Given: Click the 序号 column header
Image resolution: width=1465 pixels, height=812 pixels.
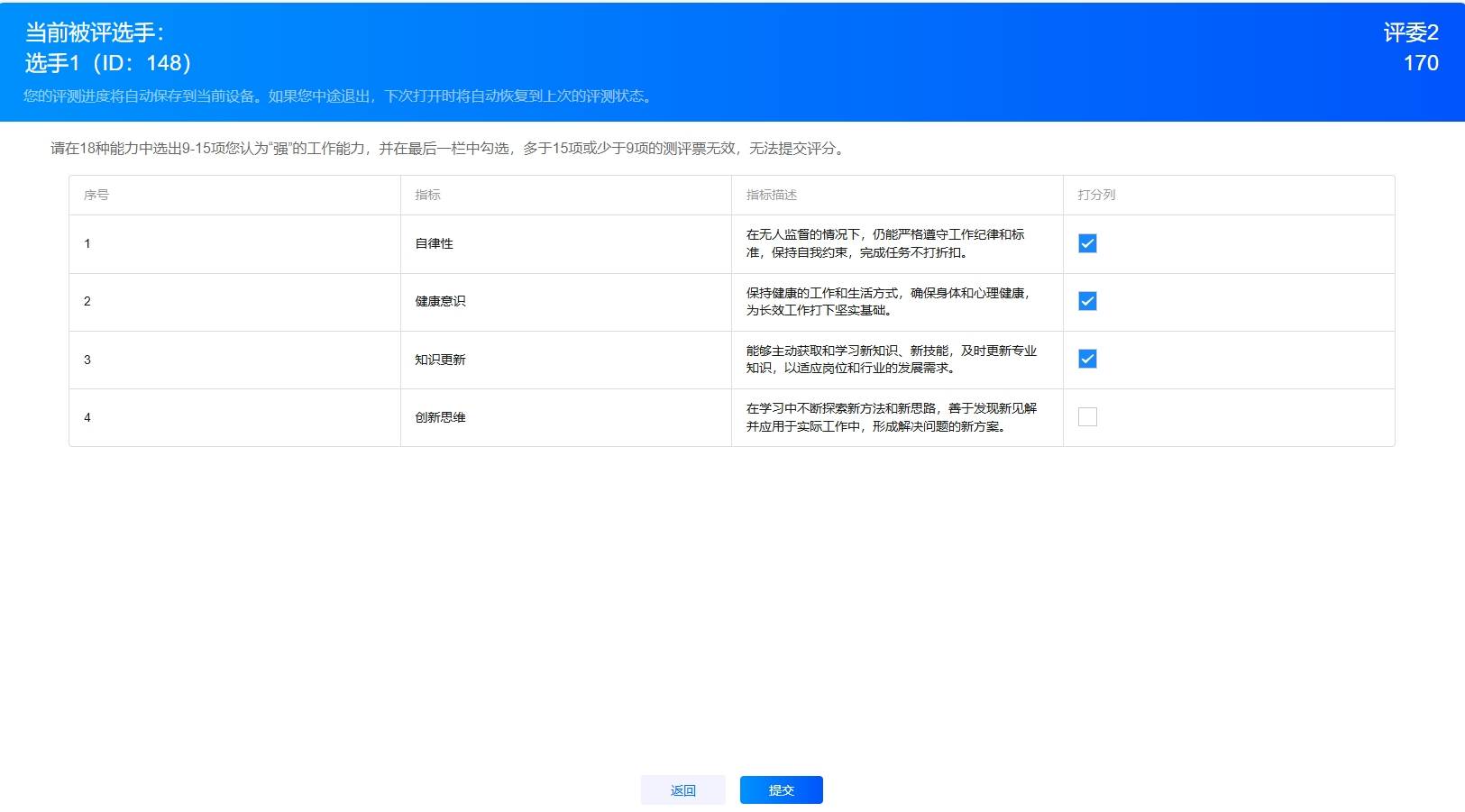Looking at the screenshot, I should coord(96,195).
